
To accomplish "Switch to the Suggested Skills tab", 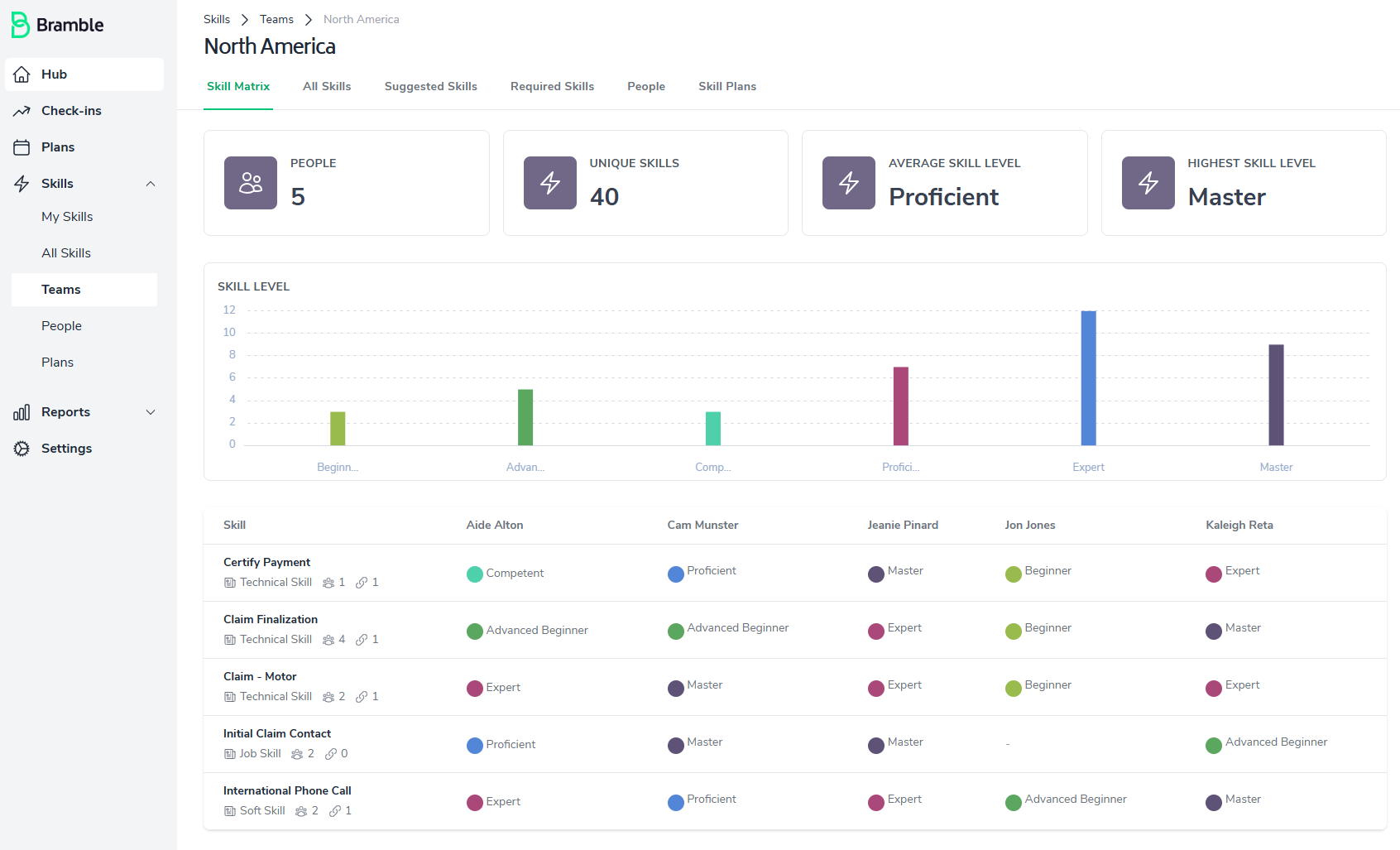I will [x=431, y=86].
